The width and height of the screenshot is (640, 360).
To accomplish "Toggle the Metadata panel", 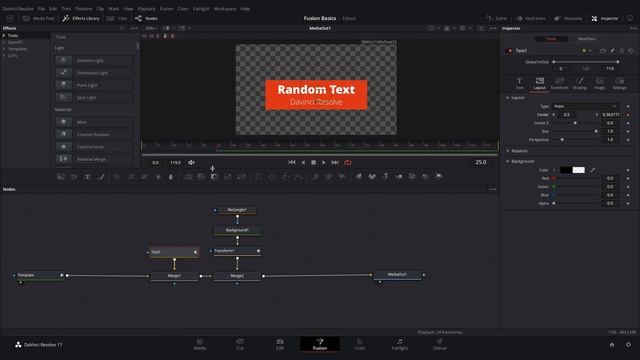I will pyautogui.click(x=568, y=18).
